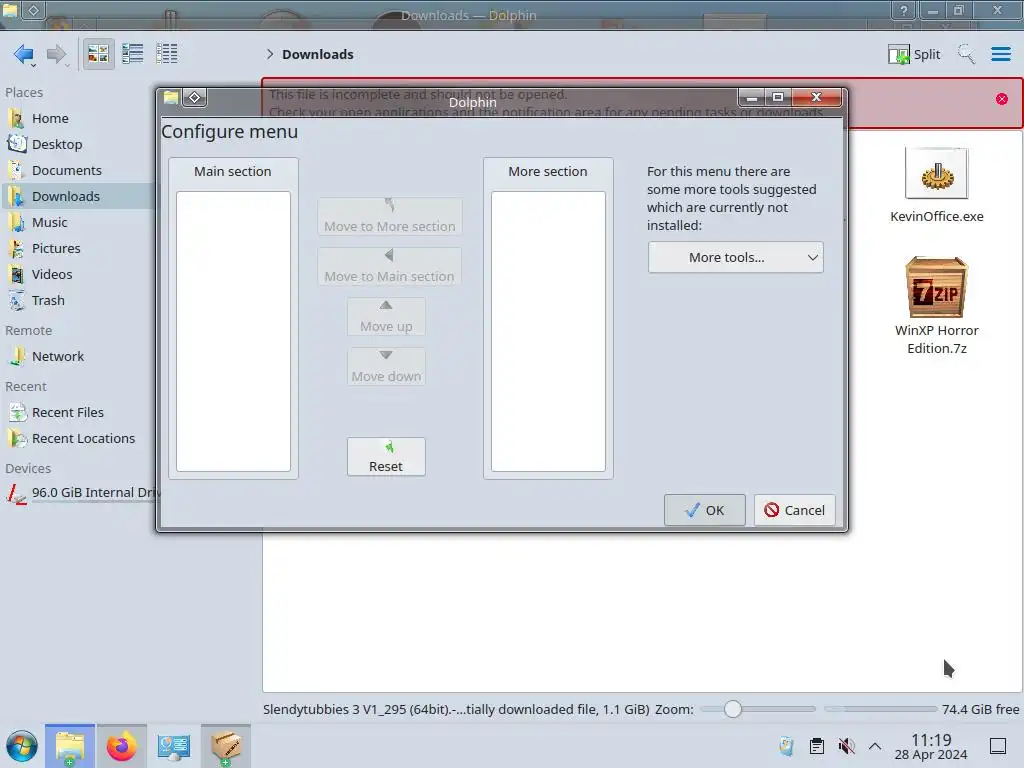Screen dimensions: 1024x768
Task: Expand the hidden system tray icons
Action: [875, 746]
